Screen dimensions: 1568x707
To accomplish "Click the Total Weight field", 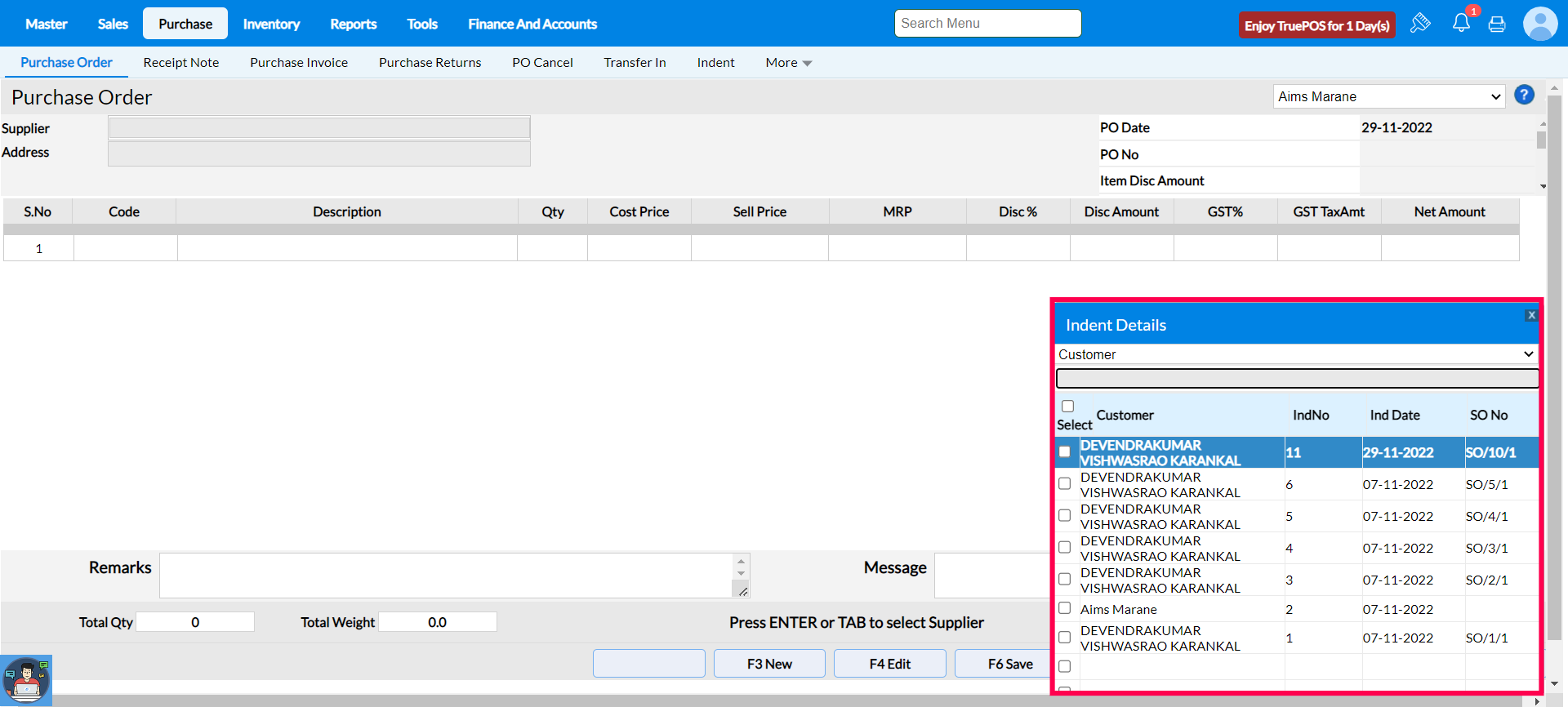I will (437, 622).
